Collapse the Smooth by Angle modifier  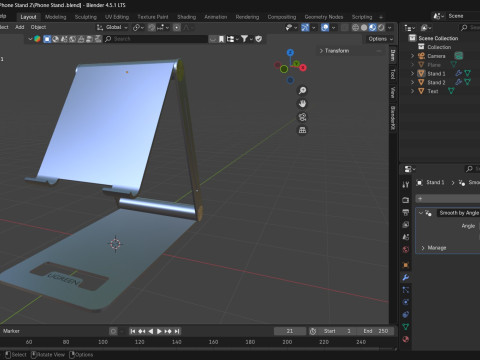(421, 213)
